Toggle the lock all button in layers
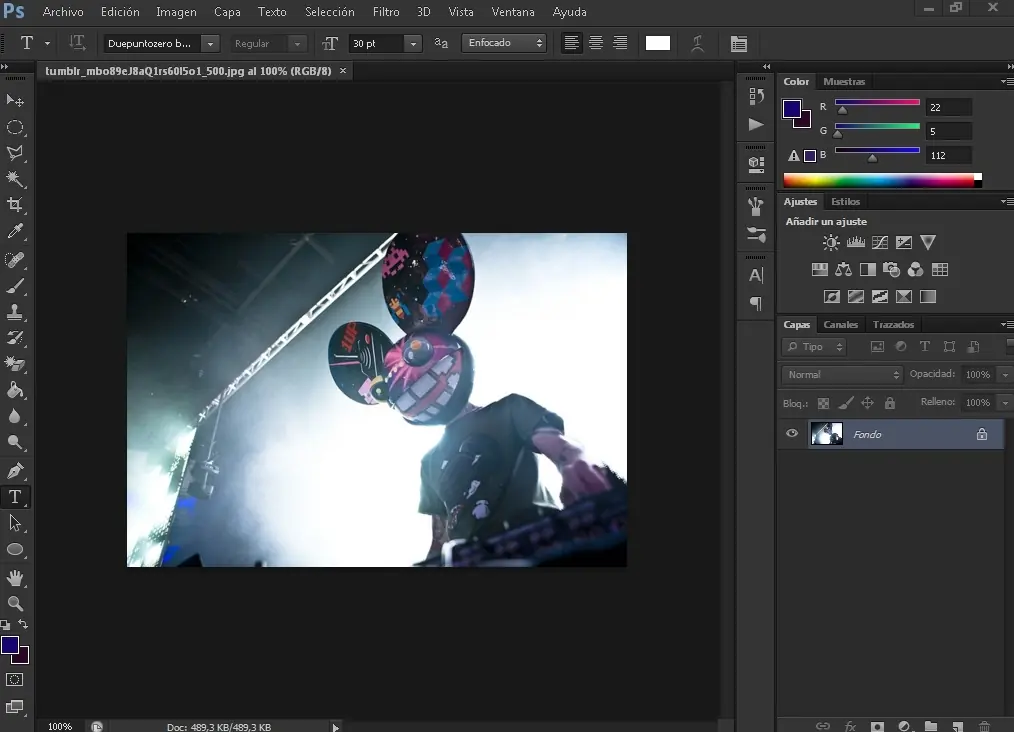Screen dimensions: 1014x732 [x=889, y=403]
